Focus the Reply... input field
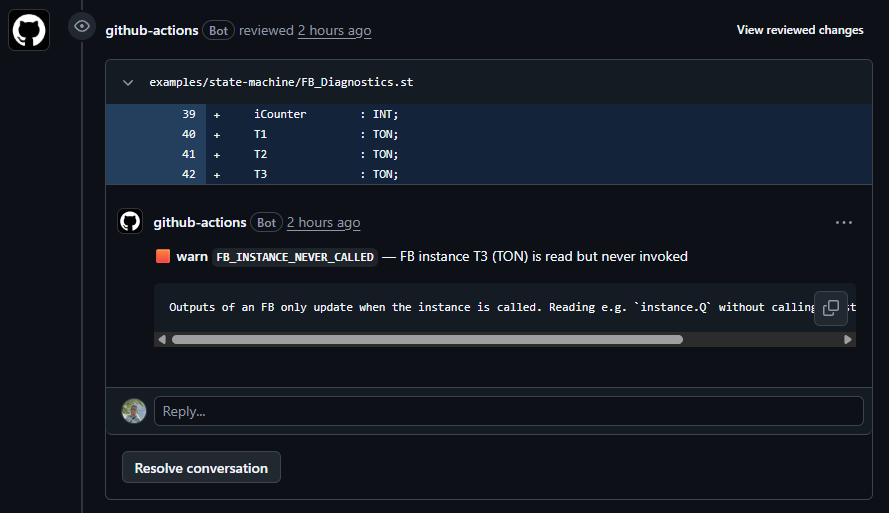The height and width of the screenshot is (513, 889). (x=509, y=411)
